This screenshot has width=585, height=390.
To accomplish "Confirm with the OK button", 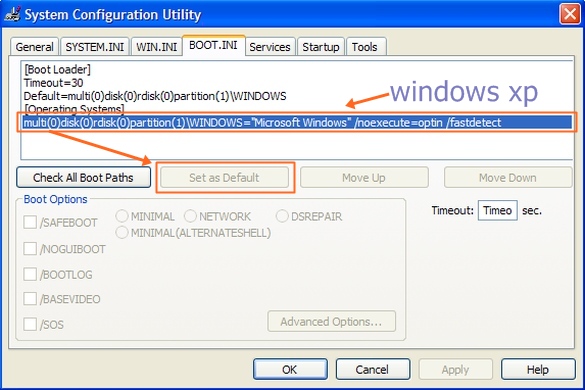I will point(290,369).
